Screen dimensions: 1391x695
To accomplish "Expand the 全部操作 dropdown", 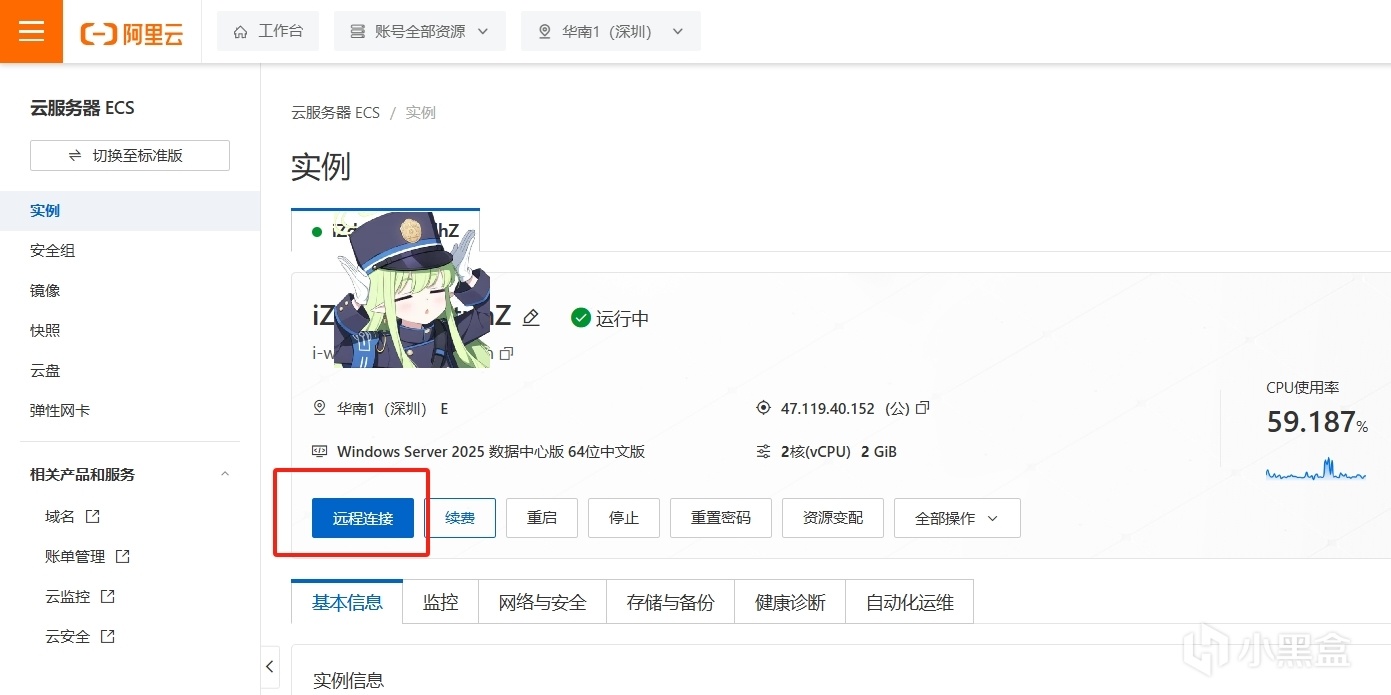I will 957,518.
